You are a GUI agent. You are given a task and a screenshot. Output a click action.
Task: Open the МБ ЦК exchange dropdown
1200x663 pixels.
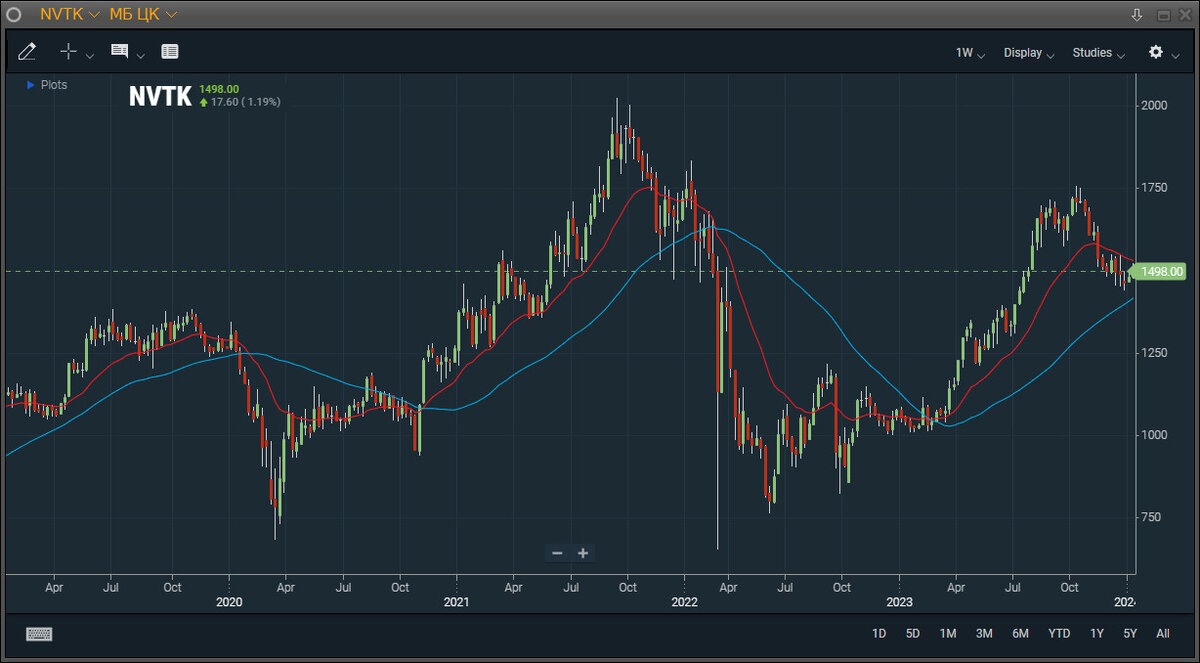tap(144, 14)
